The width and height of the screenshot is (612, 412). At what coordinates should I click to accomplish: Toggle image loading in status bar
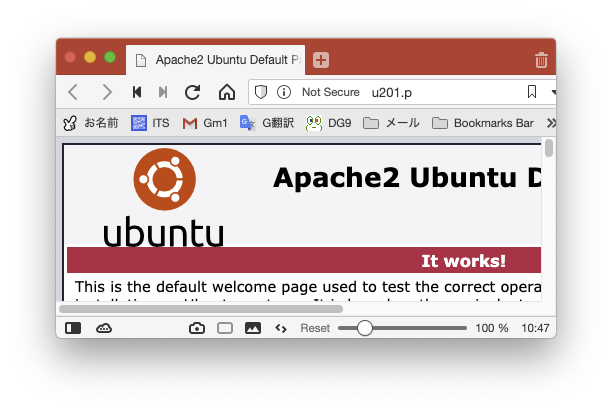click(x=253, y=328)
